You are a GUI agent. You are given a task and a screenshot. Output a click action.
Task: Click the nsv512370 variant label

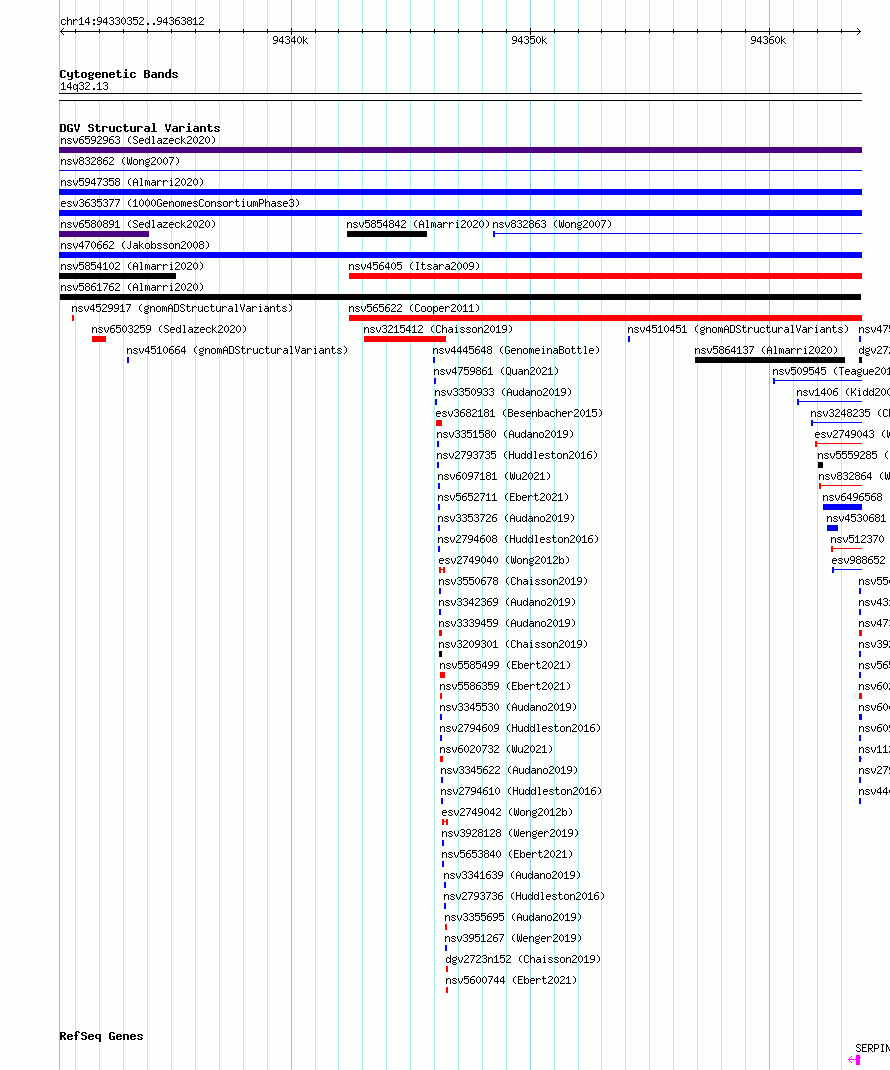click(857, 539)
